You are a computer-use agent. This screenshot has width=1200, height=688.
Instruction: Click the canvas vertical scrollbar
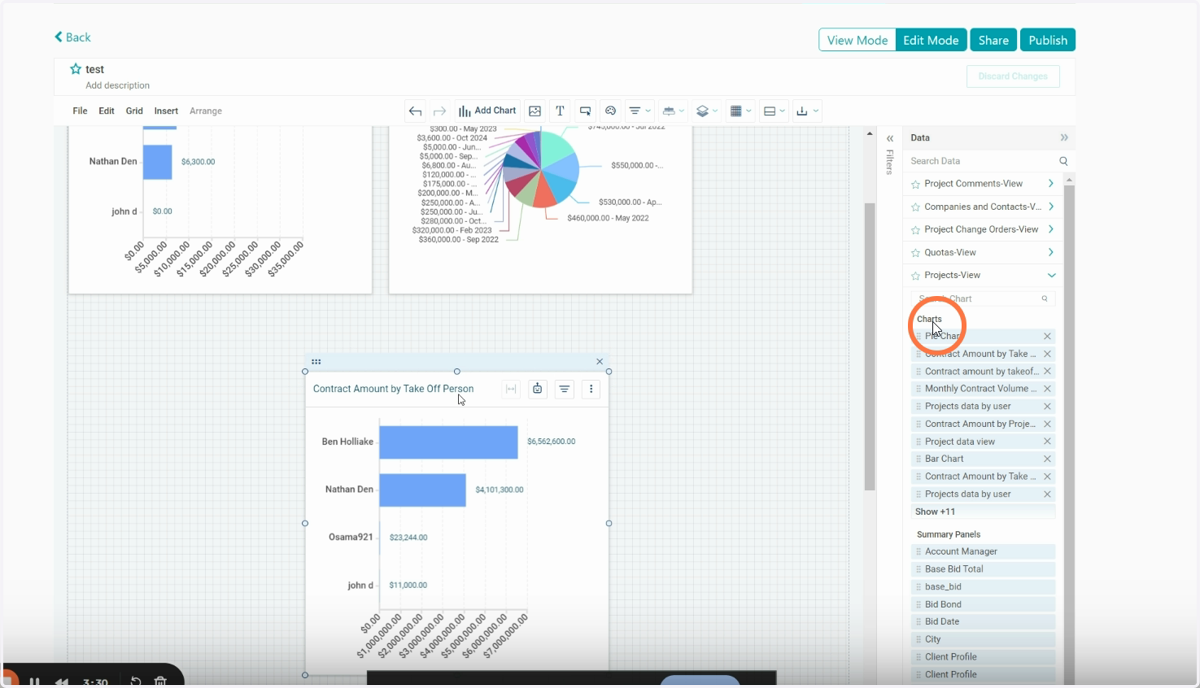coord(869,346)
